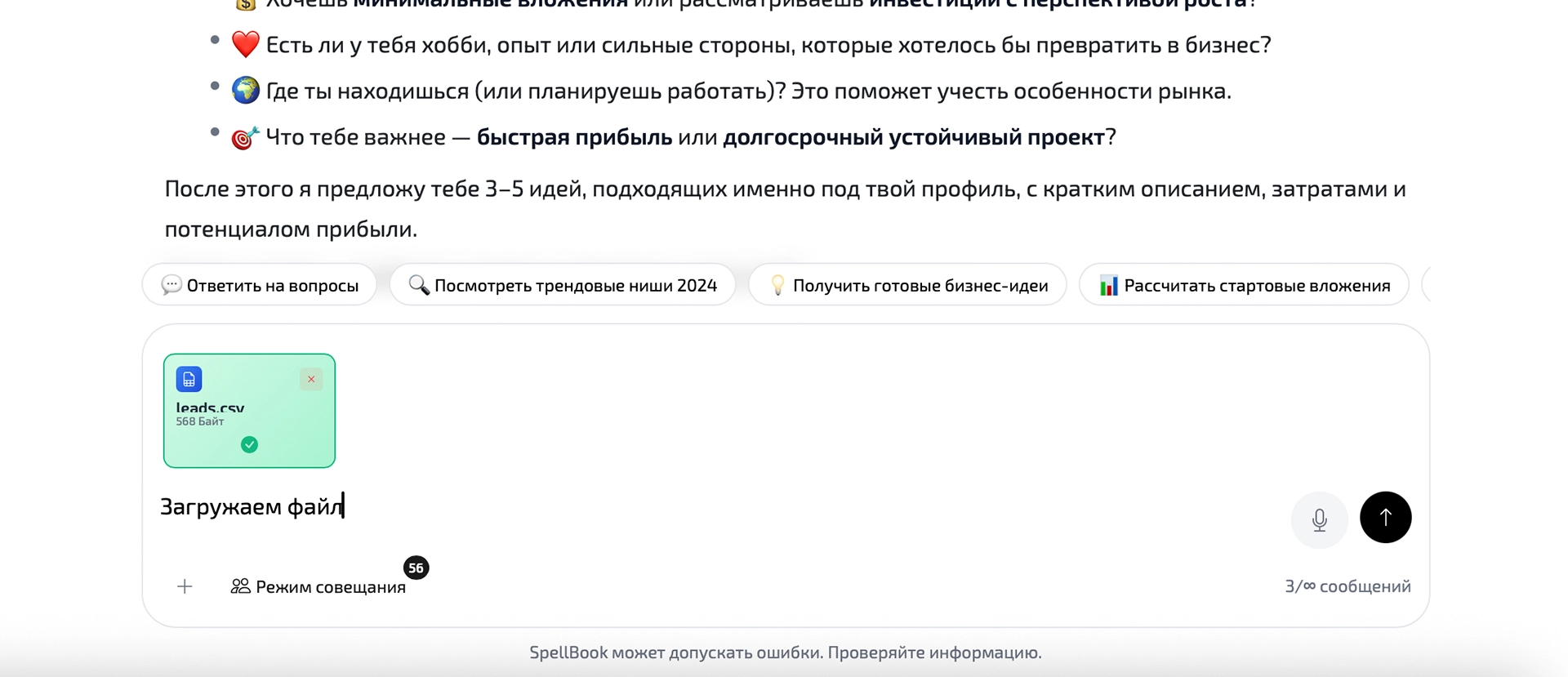Choose the Ответить на вопросы suggestion
This screenshot has height=677, width=1568.
click(x=260, y=285)
